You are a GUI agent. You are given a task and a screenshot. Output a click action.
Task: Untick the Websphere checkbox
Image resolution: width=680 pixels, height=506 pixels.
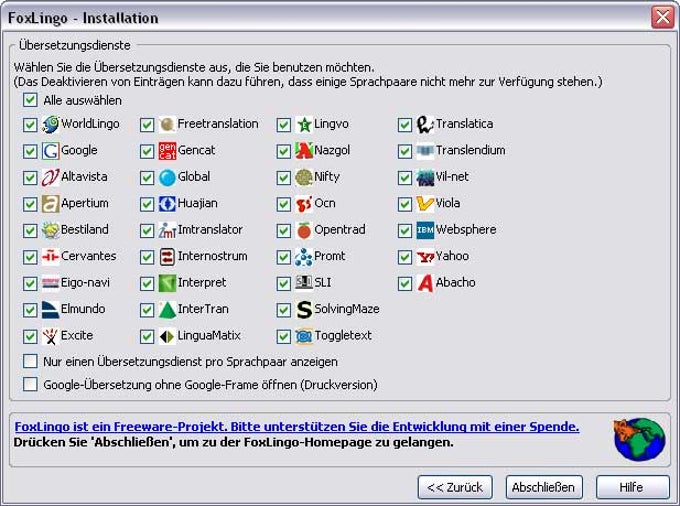pyautogui.click(x=405, y=231)
